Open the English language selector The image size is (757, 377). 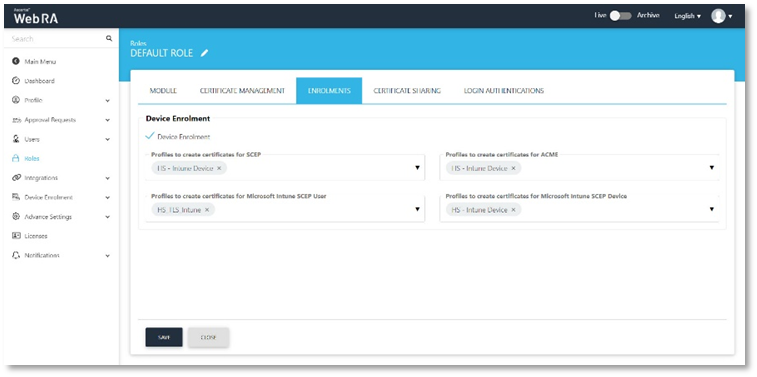coord(687,16)
